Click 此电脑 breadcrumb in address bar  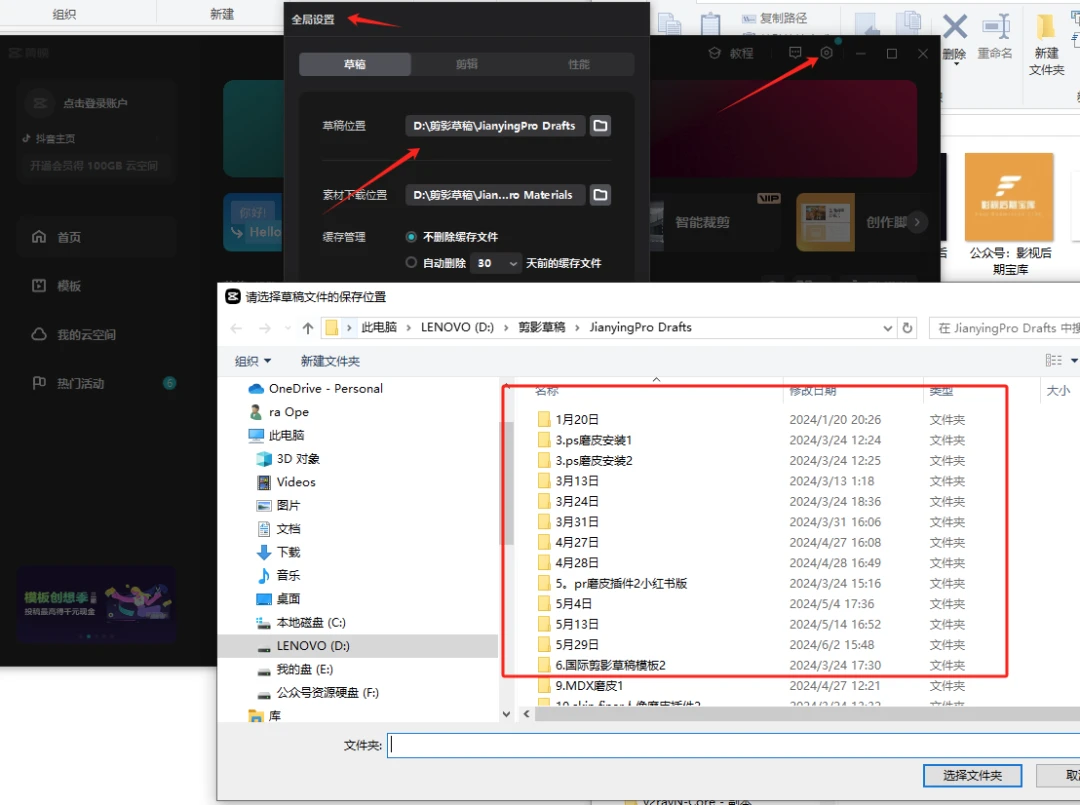(x=379, y=328)
